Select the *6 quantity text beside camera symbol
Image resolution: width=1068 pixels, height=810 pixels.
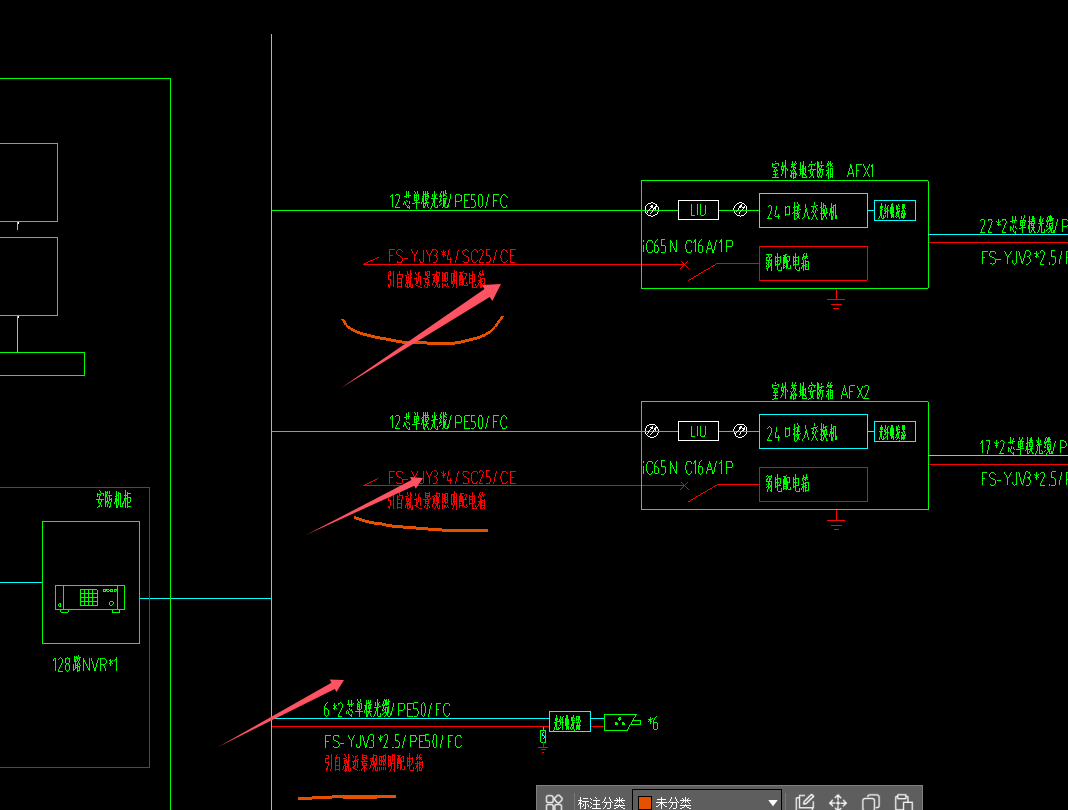click(x=653, y=723)
